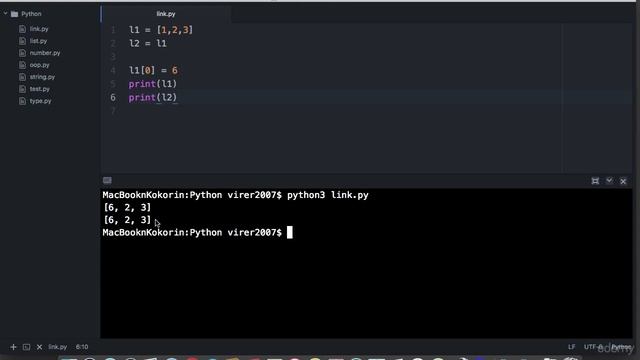
Task: Click the file icon beside string.py
Action: point(22,77)
